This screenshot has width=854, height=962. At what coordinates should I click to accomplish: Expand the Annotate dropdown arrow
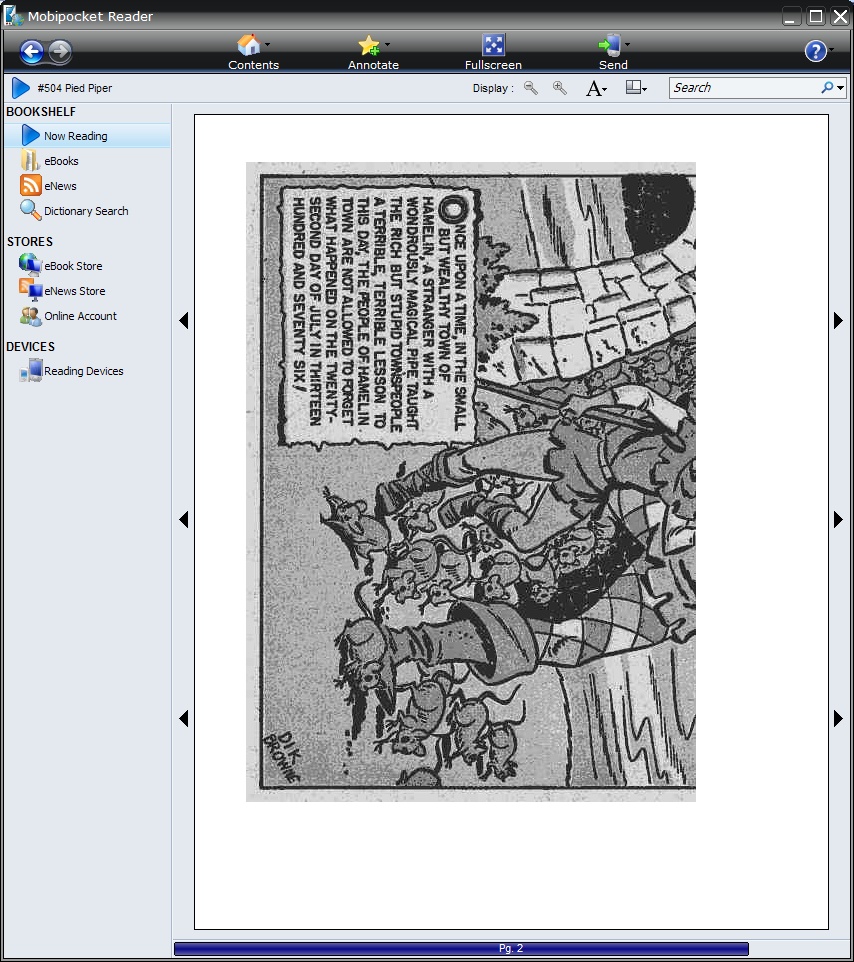tap(387, 44)
